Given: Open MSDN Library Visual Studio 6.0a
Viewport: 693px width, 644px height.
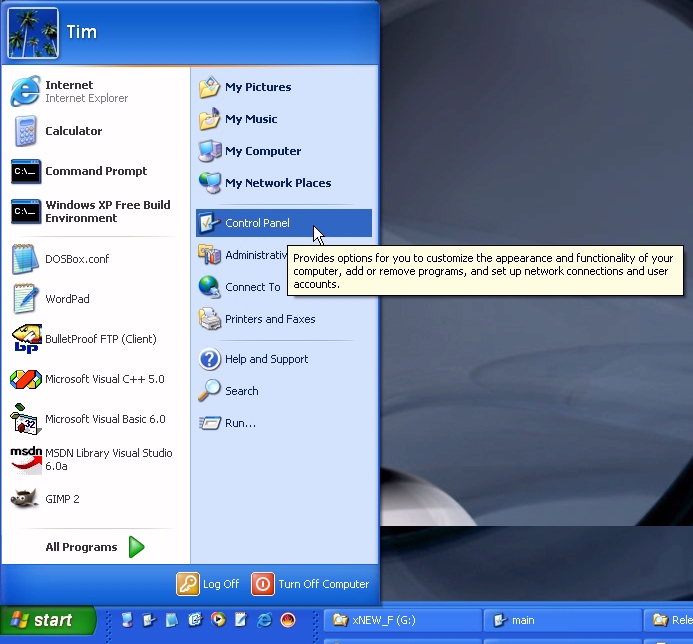Looking at the screenshot, I should [95, 459].
